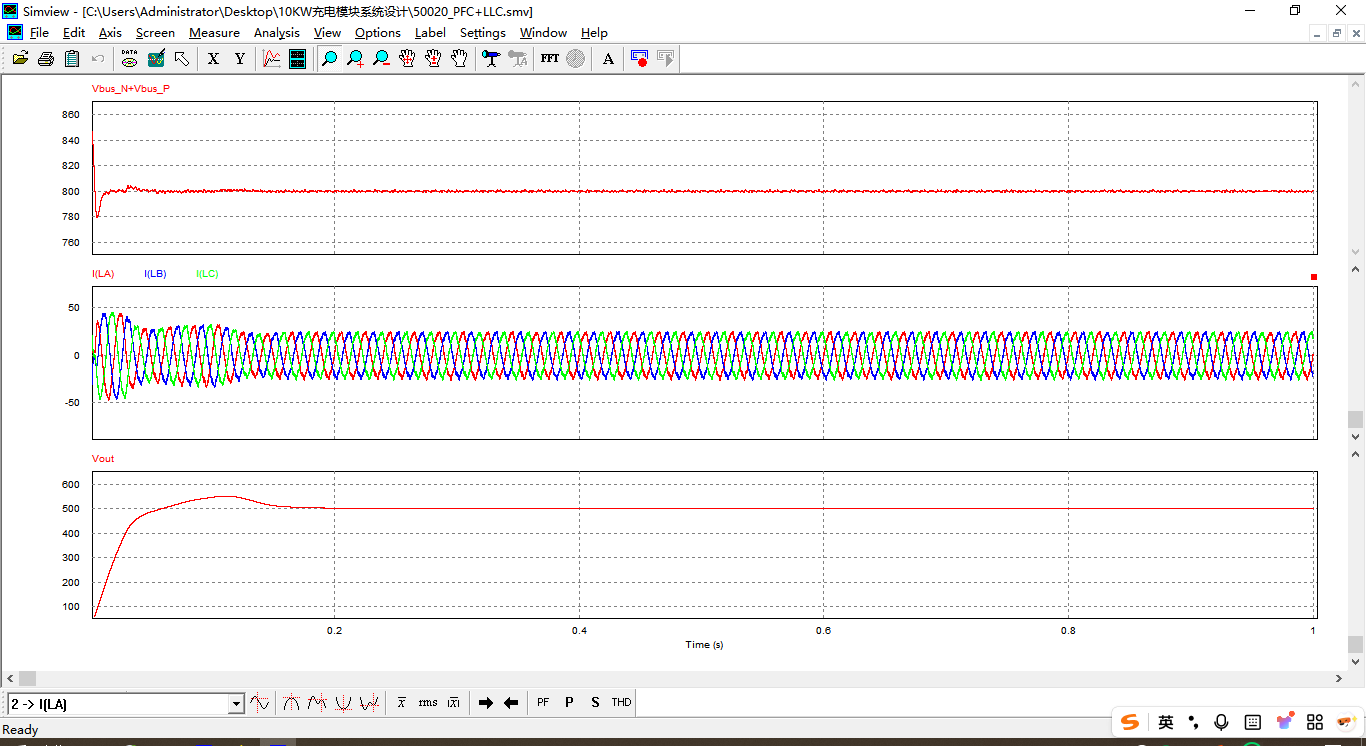Click the previous data point left arrow
Image resolution: width=1366 pixels, height=746 pixels.
click(511, 703)
